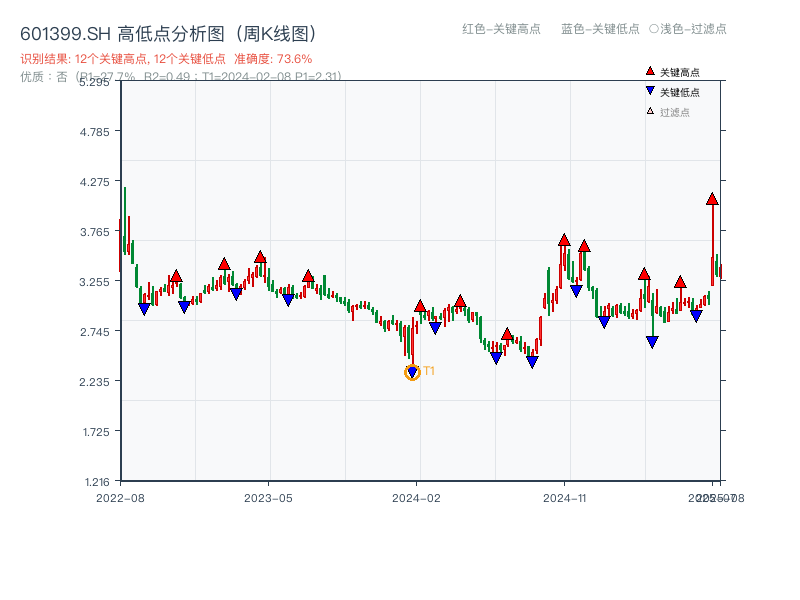Click the leftmost blue key-low marker on chart
Image resolution: width=800 pixels, height=600 pixels.
click(x=144, y=309)
